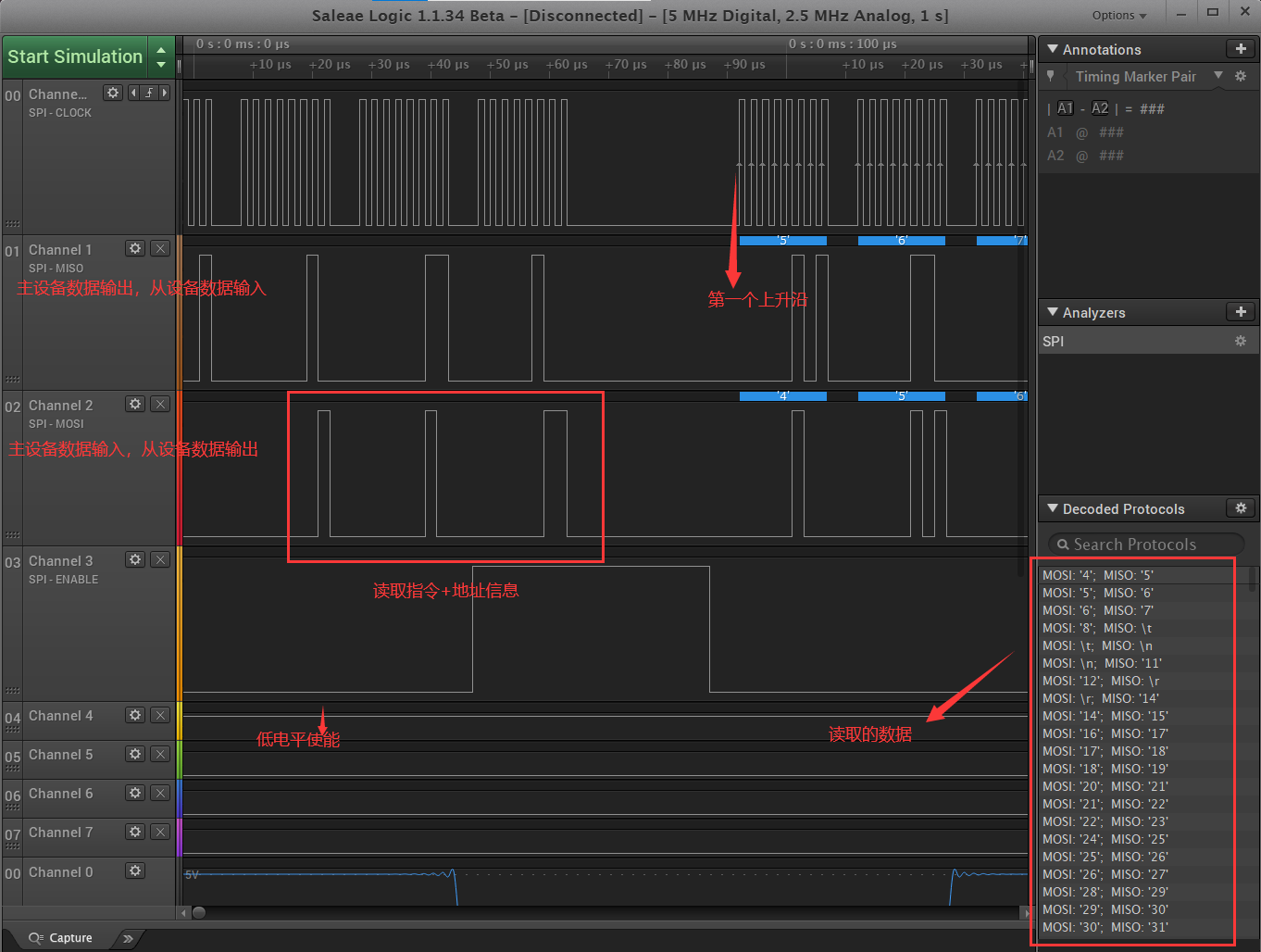Click next edge arrow on Channel 0

164,93
